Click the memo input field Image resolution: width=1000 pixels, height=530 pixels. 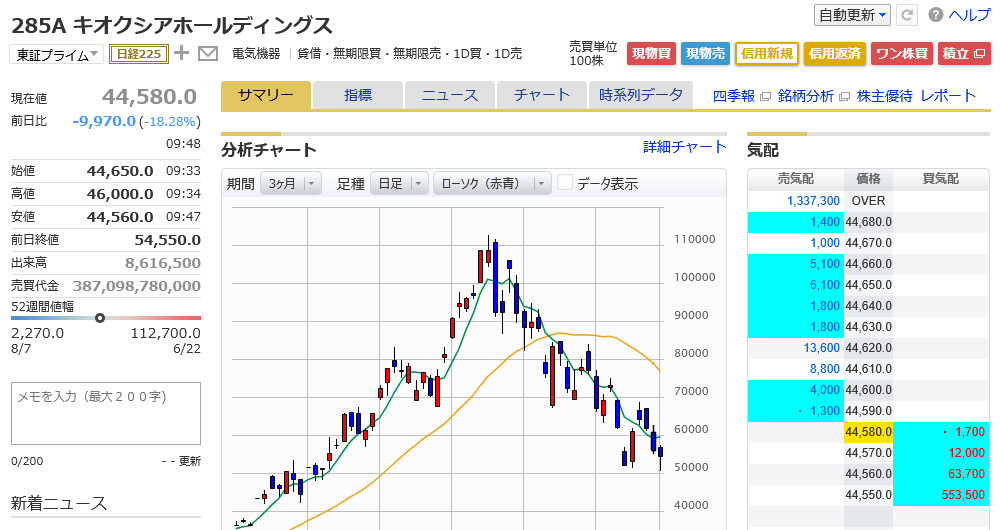[x=106, y=413]
